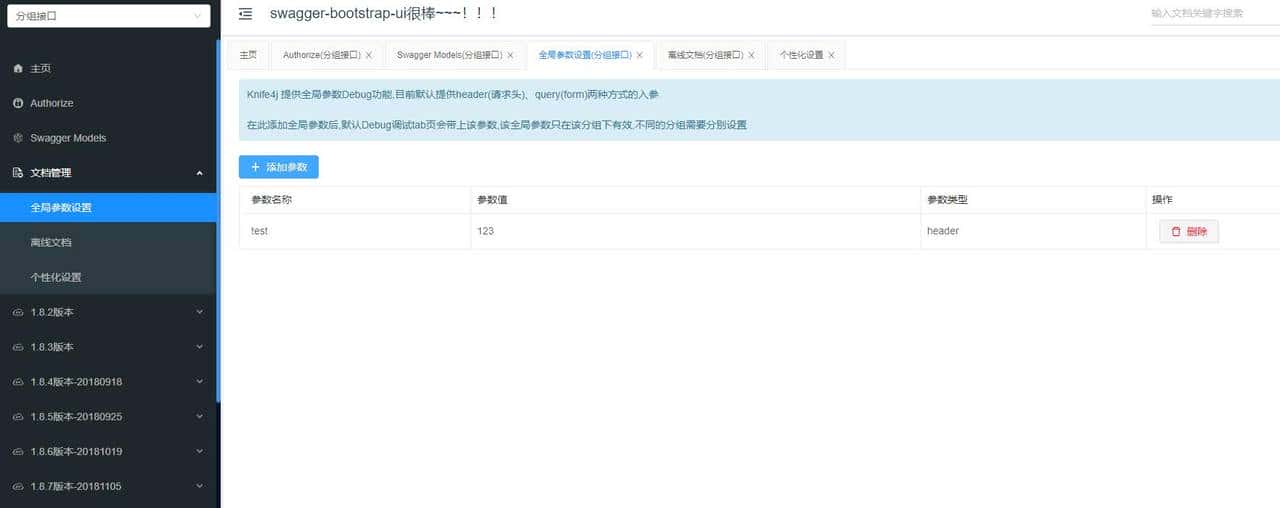The height and width of the screenshot is (508, 1280).
Task: Open the 分组接口 group dropdown
Action: 108,15
